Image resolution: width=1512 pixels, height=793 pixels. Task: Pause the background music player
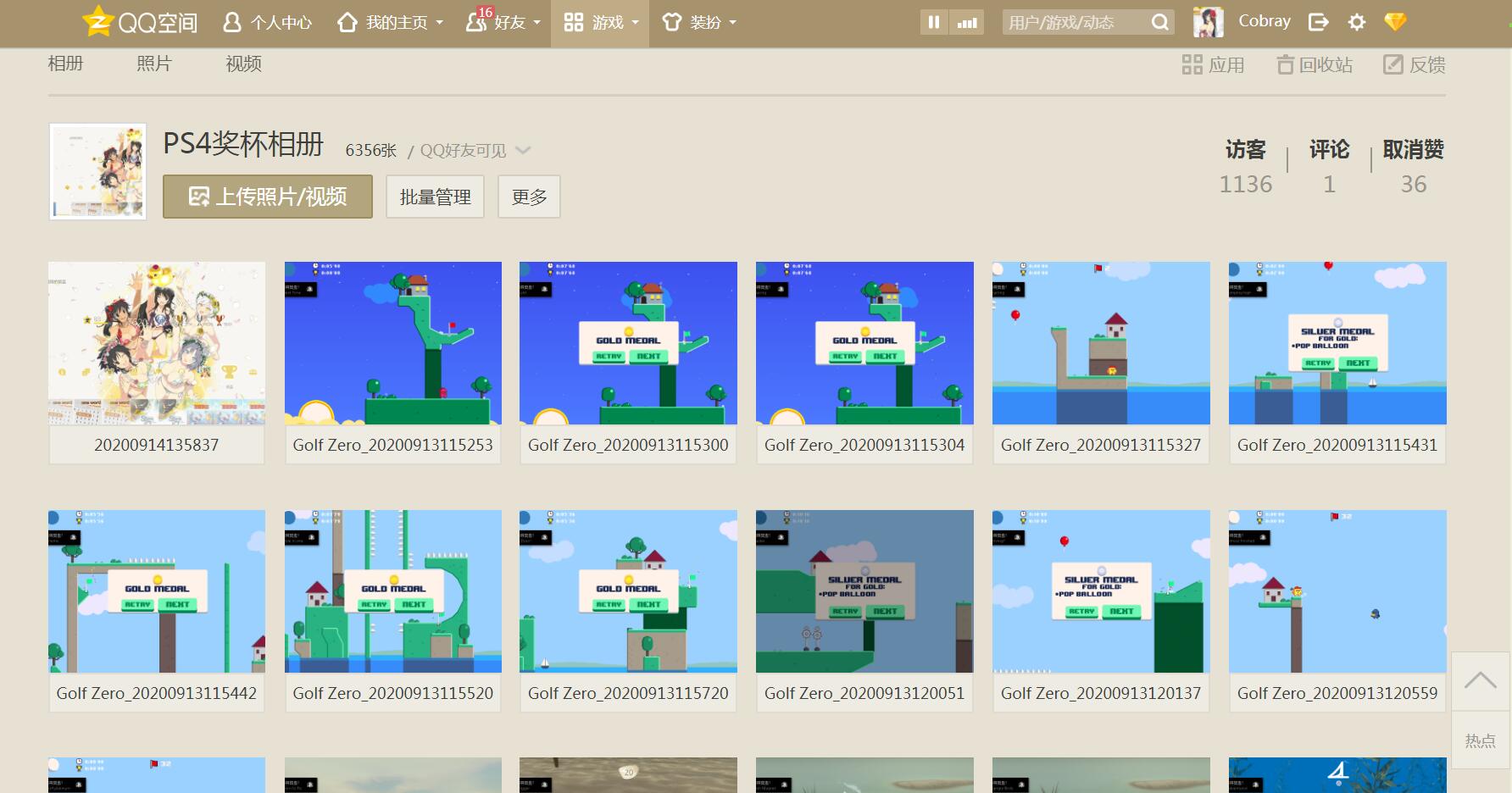(x=933, y=23)
